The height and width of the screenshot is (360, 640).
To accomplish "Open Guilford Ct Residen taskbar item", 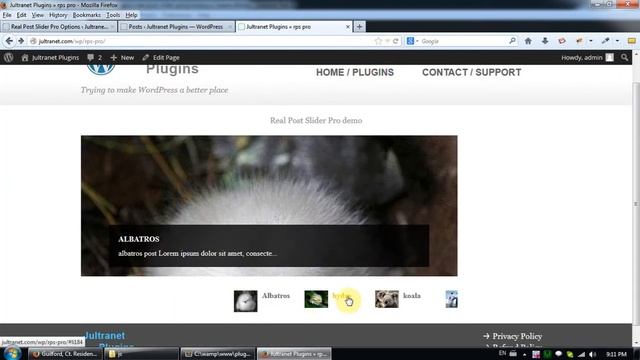I will [x=65, y=354].
